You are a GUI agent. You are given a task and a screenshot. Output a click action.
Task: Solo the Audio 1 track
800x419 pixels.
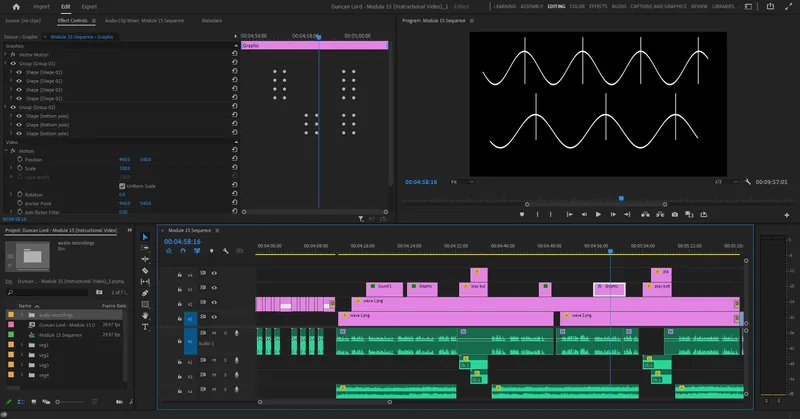(225, 333)
